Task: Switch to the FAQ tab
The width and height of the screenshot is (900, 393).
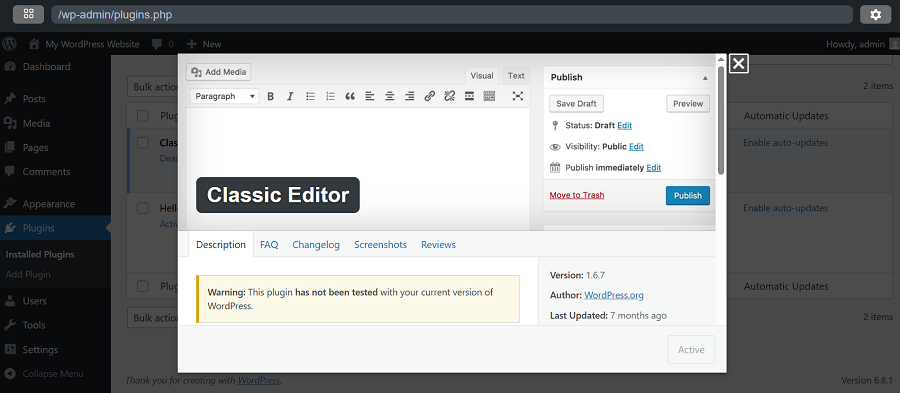Action: pos(269,244)
